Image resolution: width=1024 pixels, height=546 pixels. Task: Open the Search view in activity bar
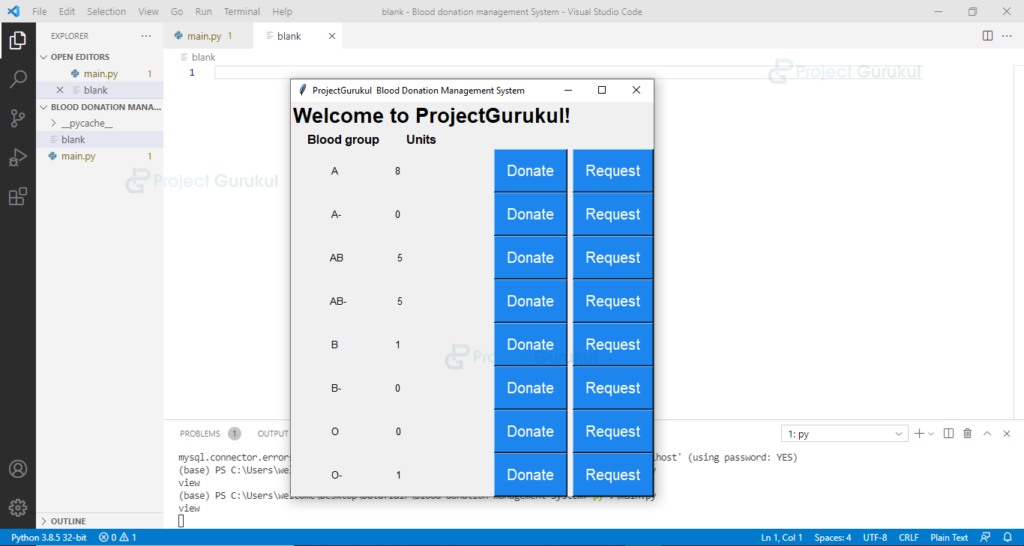(x=18, y=80)
